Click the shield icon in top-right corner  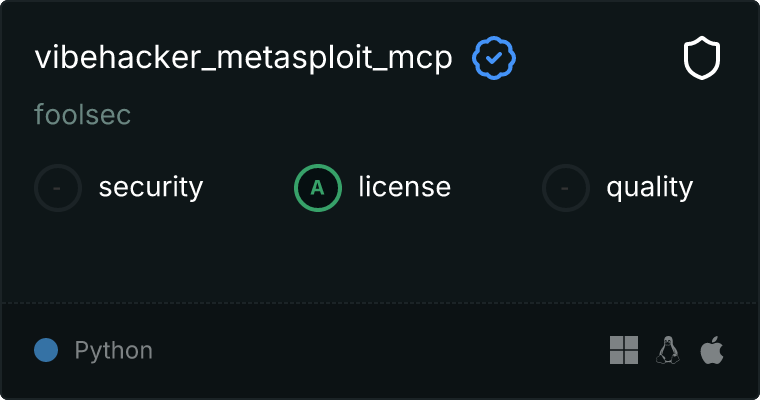click(702, 59)
